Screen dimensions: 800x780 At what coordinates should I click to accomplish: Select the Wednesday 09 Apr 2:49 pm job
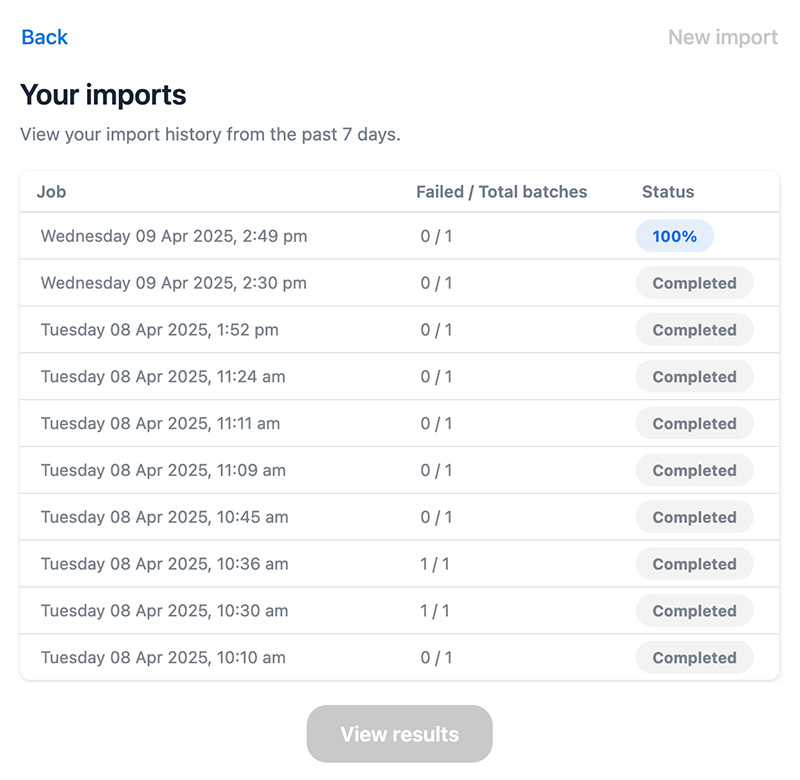tap(174, 237)
